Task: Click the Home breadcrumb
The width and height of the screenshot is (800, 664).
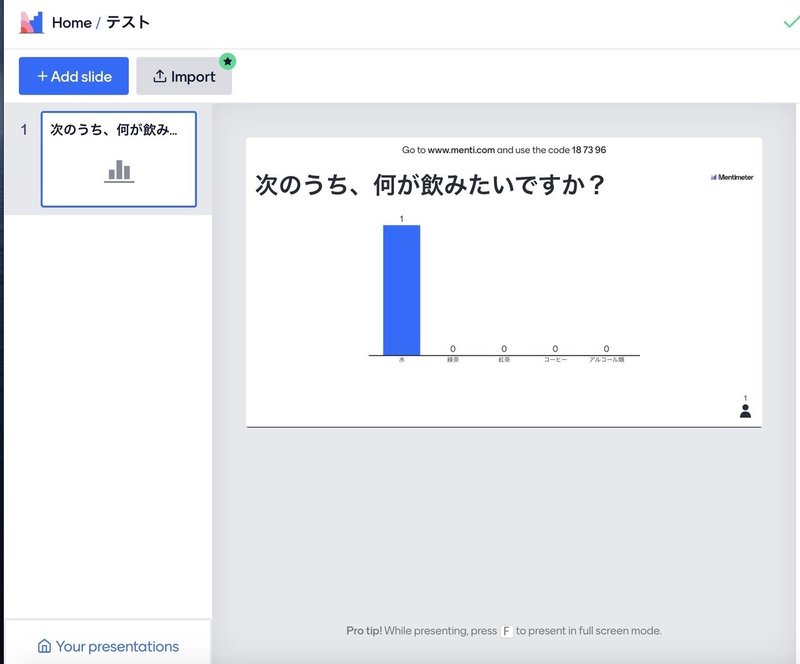Action: coord(72,22)
